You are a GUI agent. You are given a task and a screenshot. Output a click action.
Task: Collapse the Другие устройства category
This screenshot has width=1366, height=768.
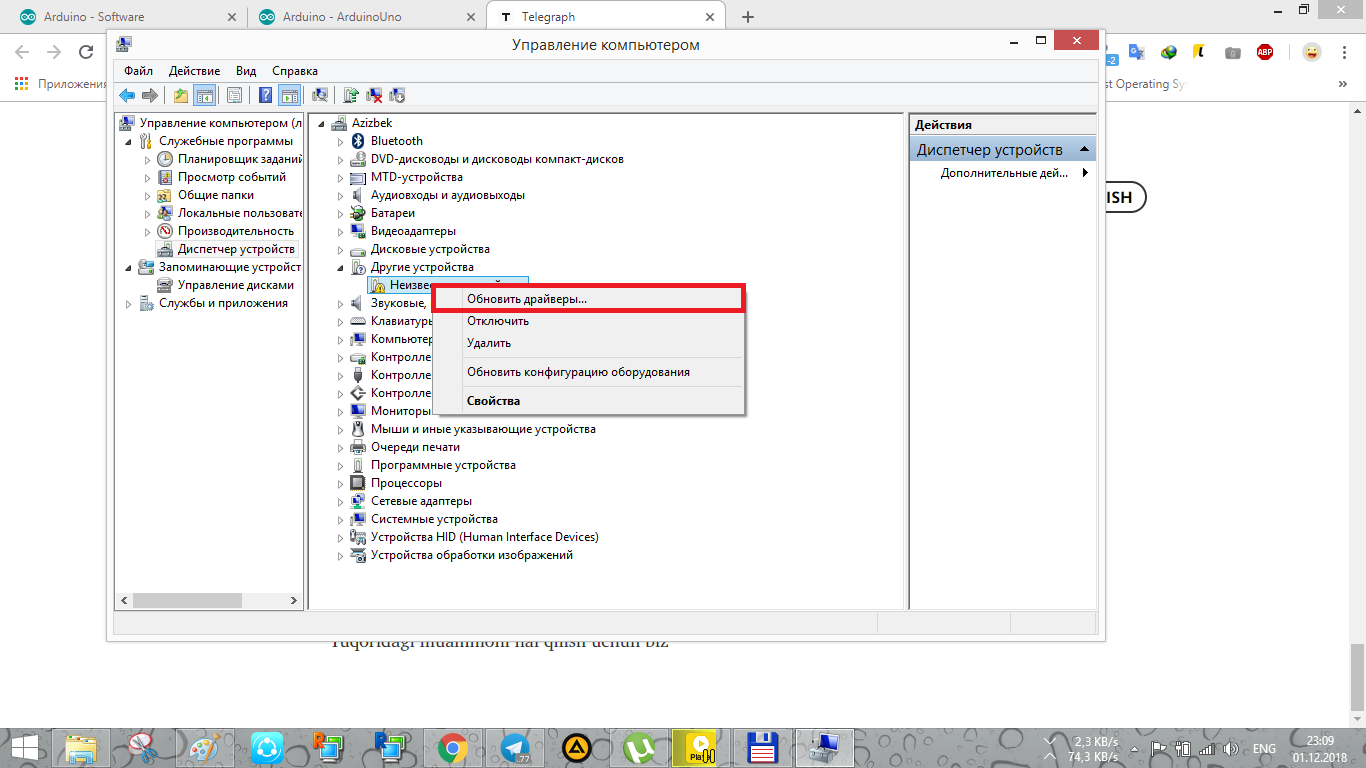coord(340,267)
